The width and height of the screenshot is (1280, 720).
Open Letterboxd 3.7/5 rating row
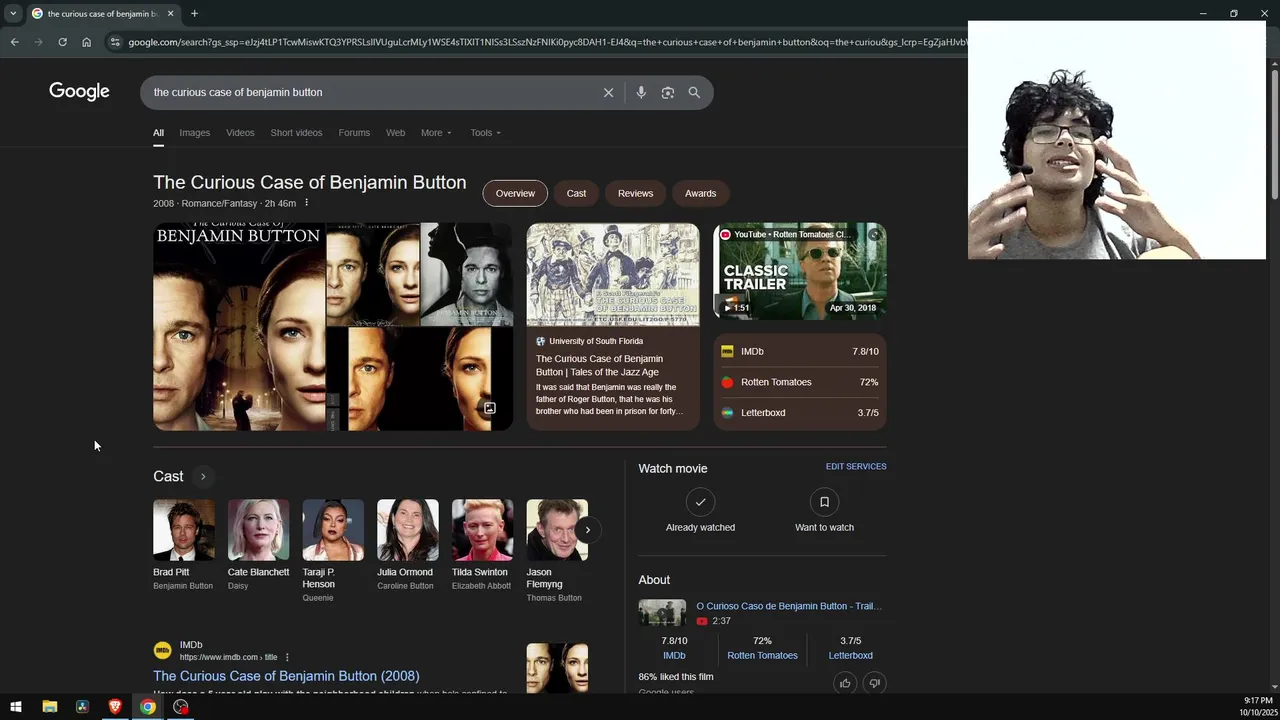point(800,413)
